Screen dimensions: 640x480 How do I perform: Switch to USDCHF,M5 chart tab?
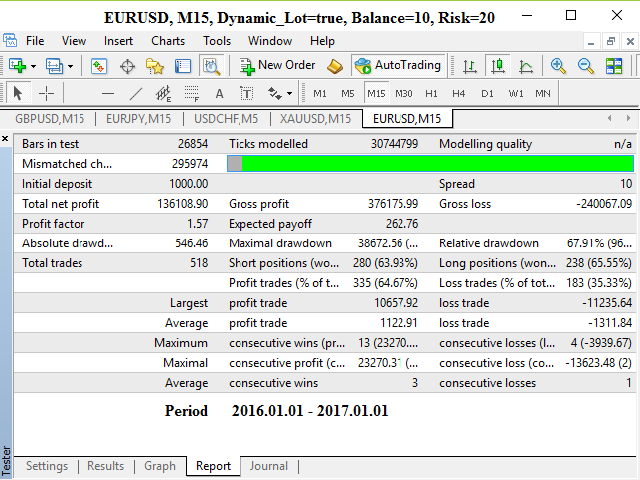[226, 119]
